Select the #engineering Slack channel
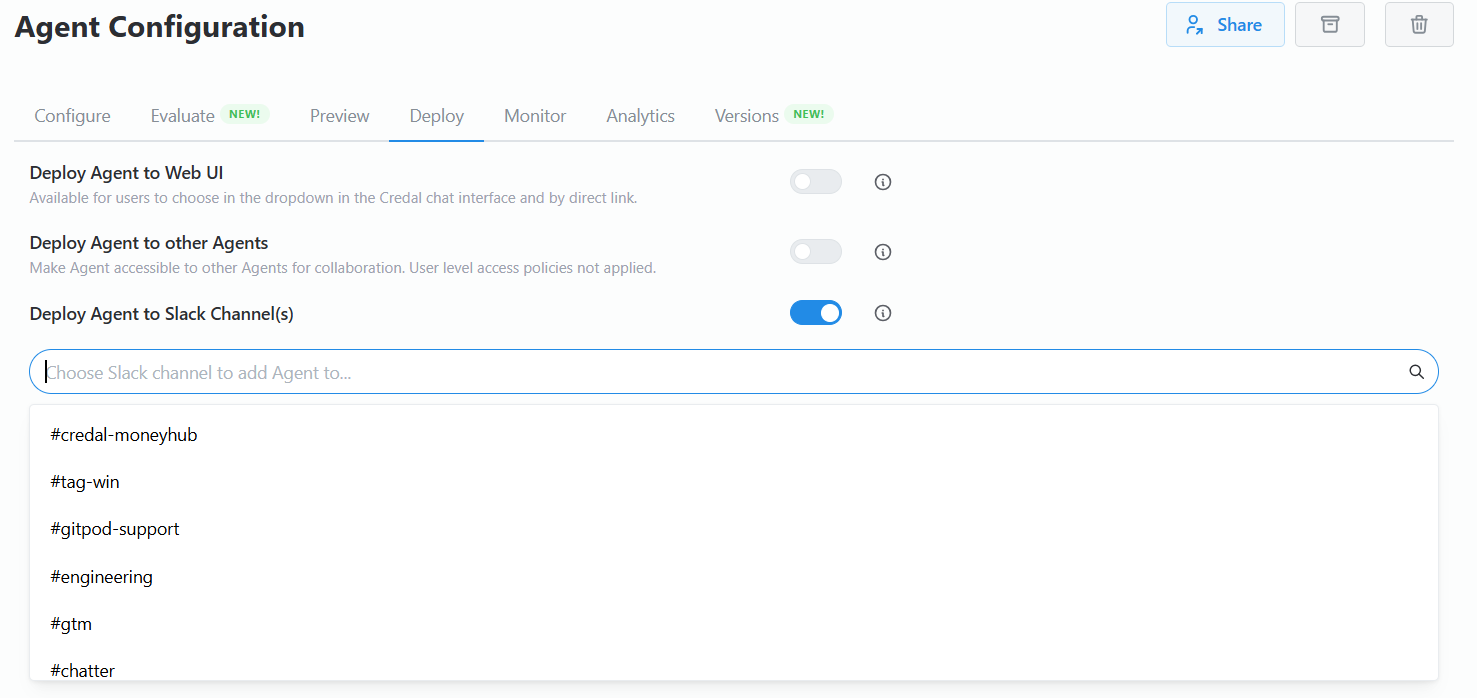This screenshot has height=698, width=1477. click(x=101, y=577)
